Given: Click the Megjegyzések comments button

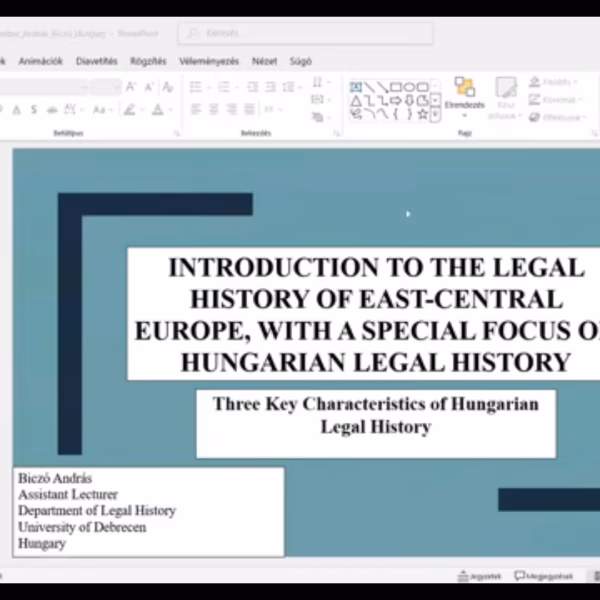Looking at the screenshot, I should [x=544, y=576].
